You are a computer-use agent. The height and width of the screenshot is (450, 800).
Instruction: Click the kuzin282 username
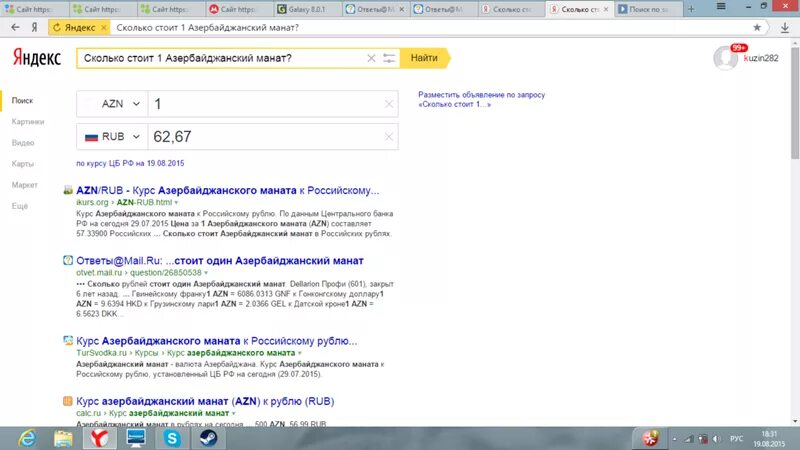(x=761, y=58)
